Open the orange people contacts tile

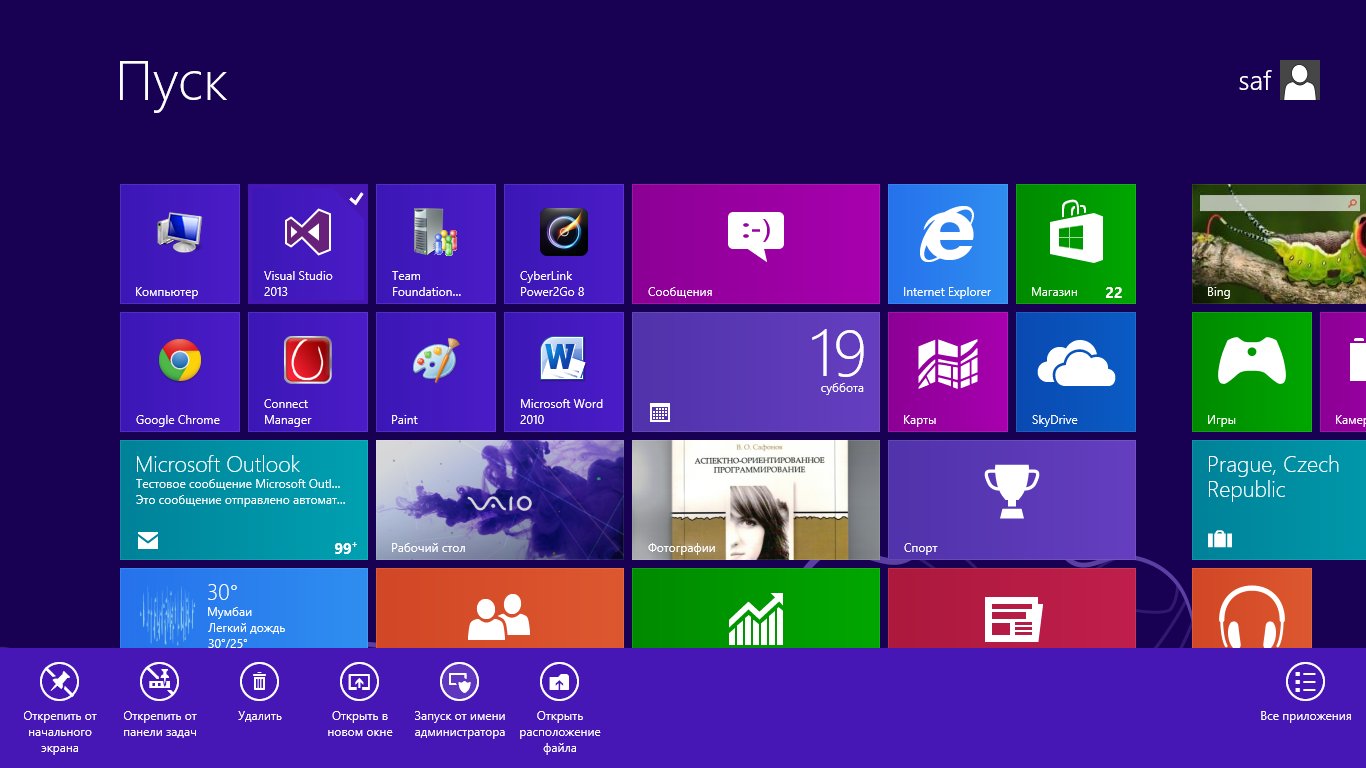(500, 608)
